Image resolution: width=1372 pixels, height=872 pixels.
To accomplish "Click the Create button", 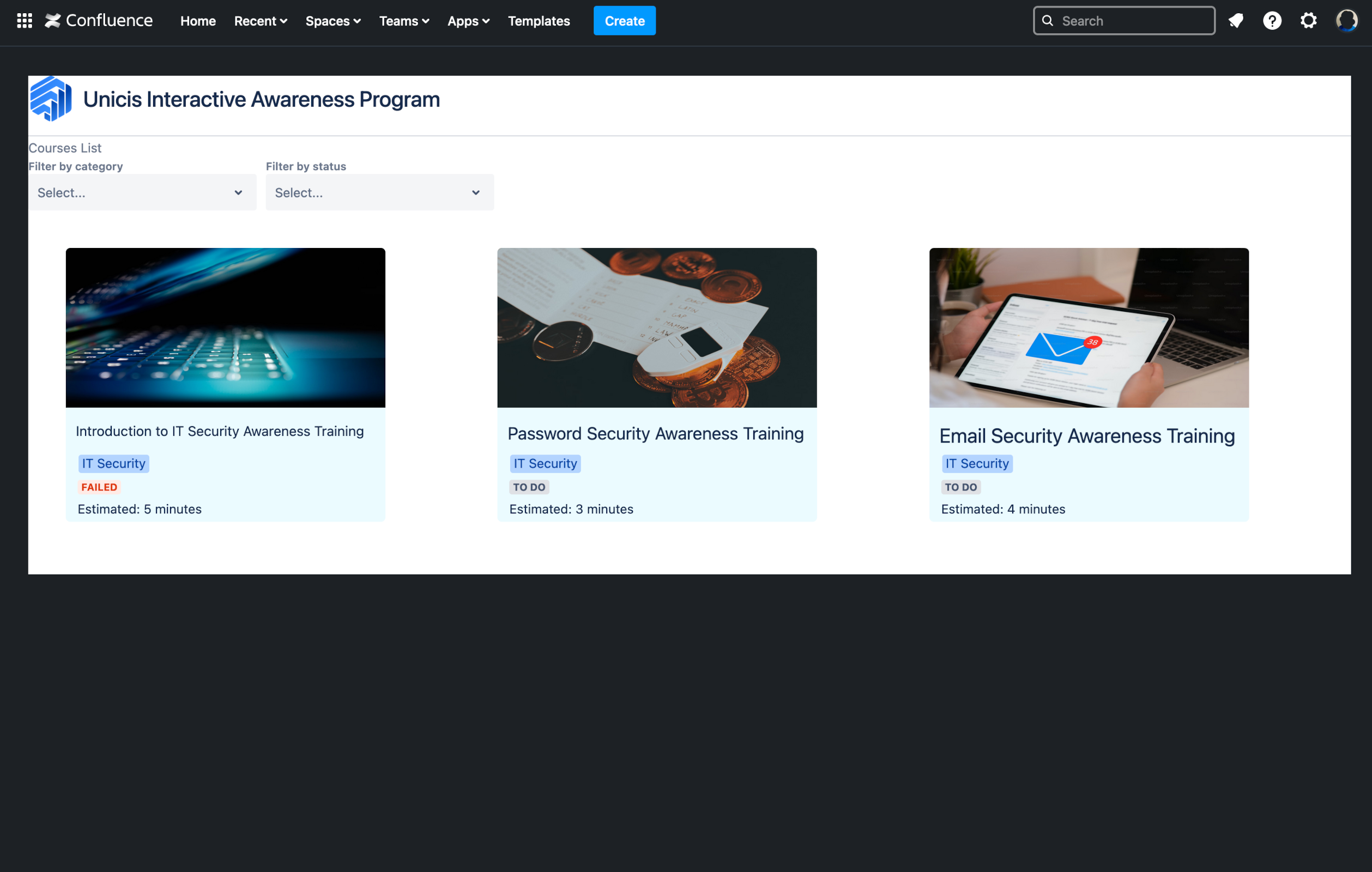I will 624,20.
